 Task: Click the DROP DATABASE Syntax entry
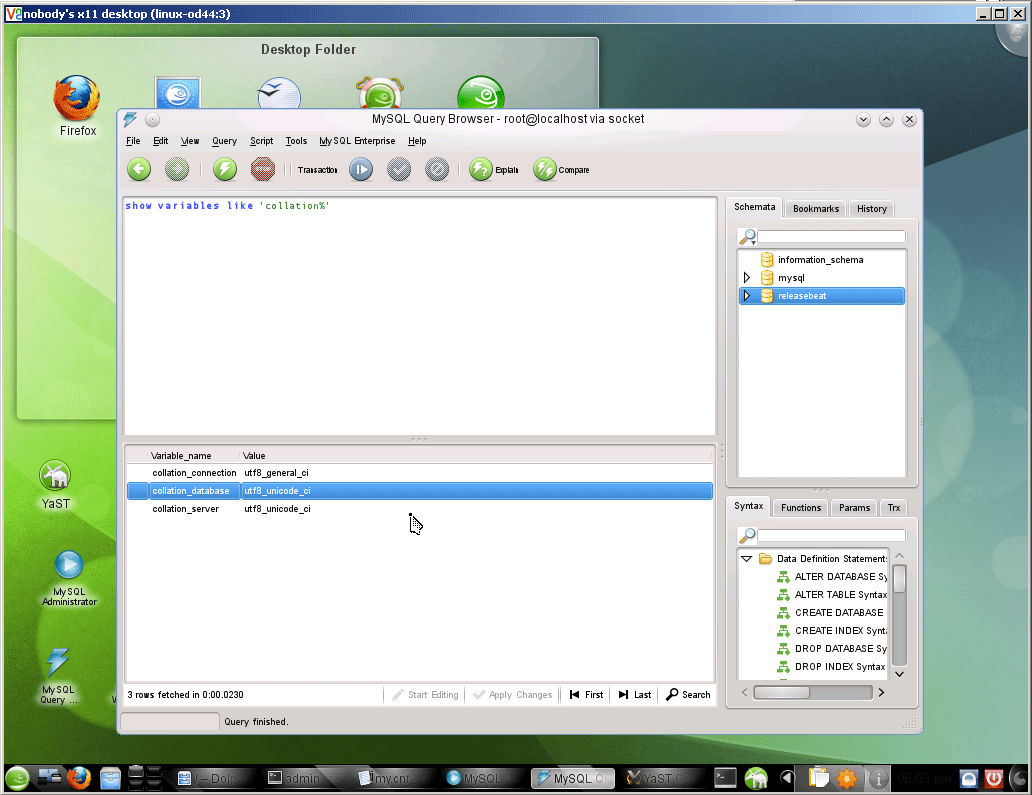pyautogui.click(x=840, y=649)
